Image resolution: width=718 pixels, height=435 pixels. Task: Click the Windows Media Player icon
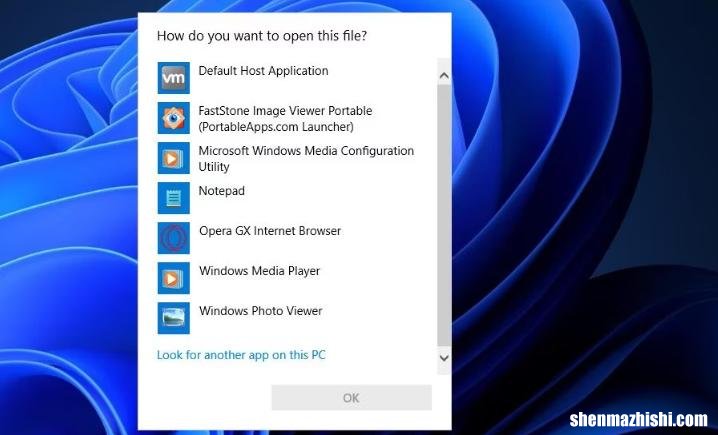pyautogui.click(x=174, y=278)
